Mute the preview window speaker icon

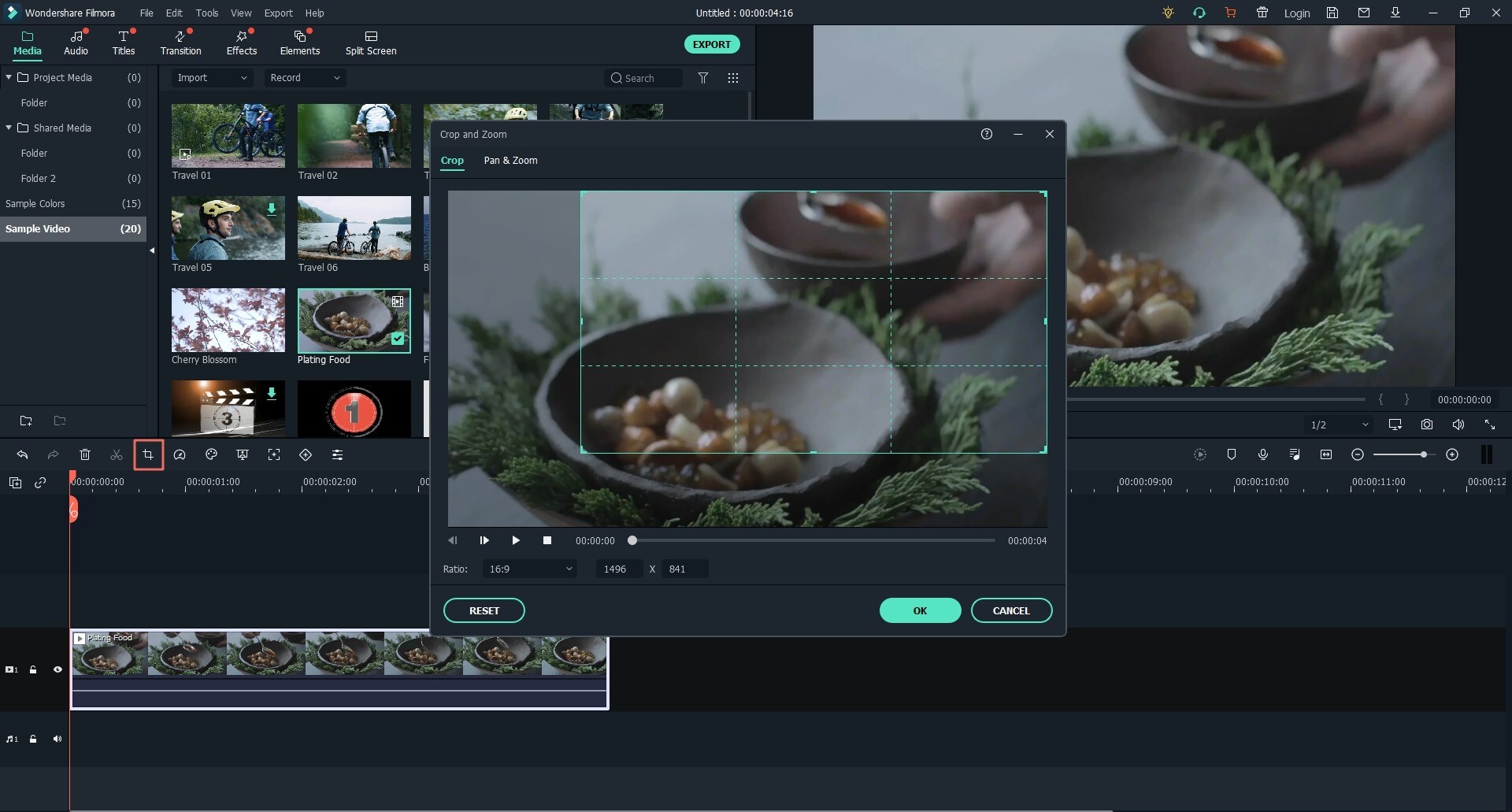[1458, 424]
